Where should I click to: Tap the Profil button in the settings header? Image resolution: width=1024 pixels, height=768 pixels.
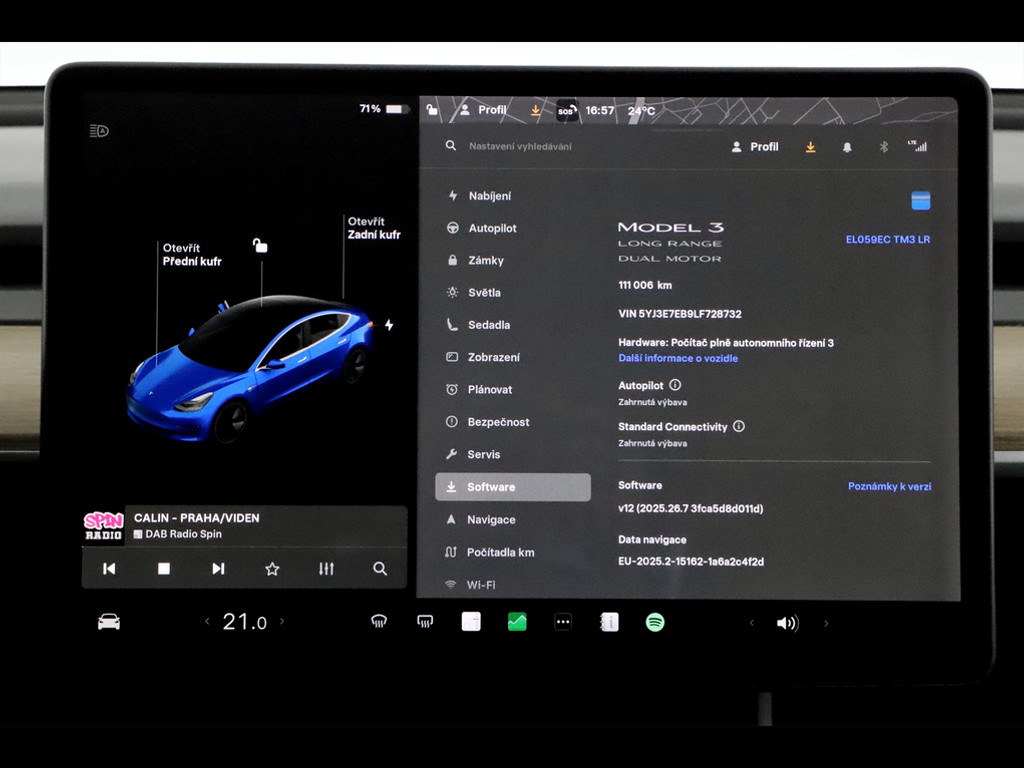[755, 147]
